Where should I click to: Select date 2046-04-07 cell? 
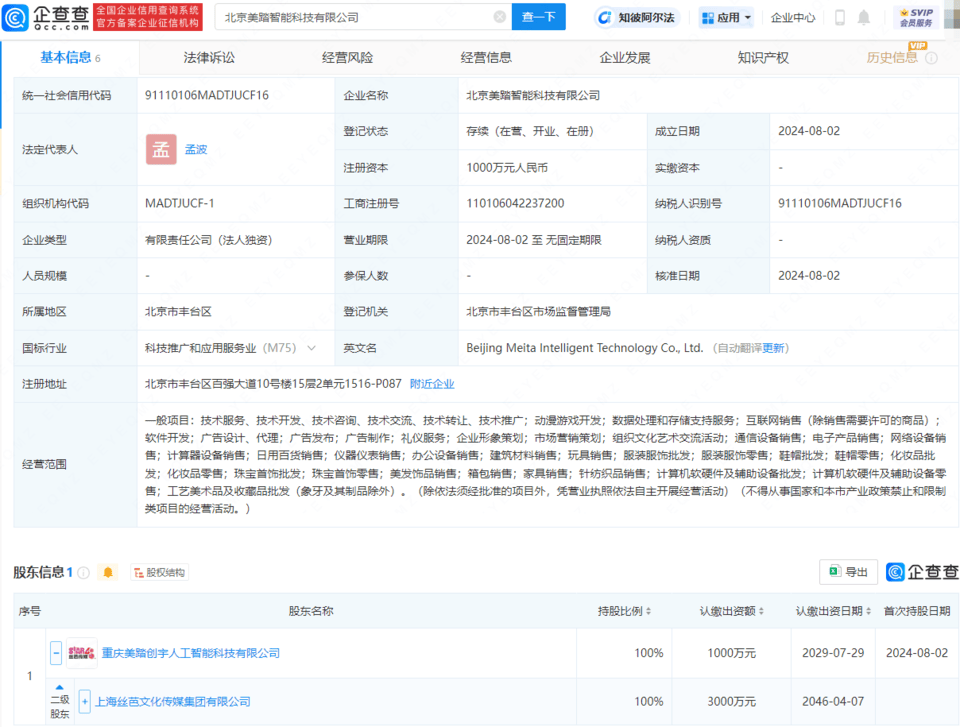click(833, 701)
